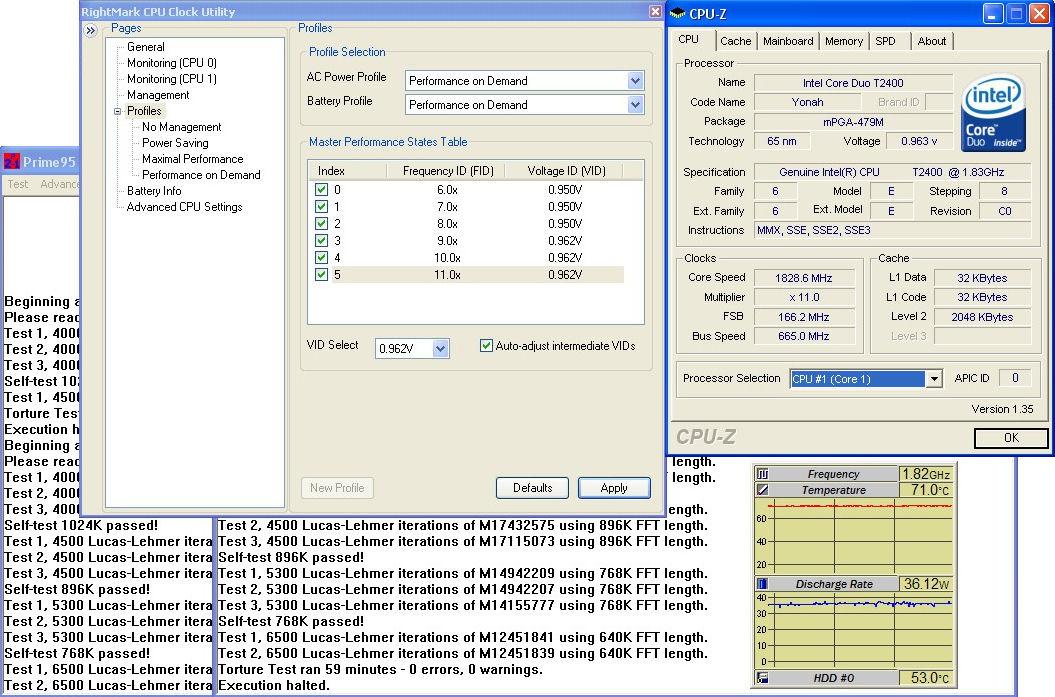This screenshot has height=697, width=1055.
Task: Click the Core Speed 1828.6 MHz field
Action: pyautogui.click(x=803, y=278)
